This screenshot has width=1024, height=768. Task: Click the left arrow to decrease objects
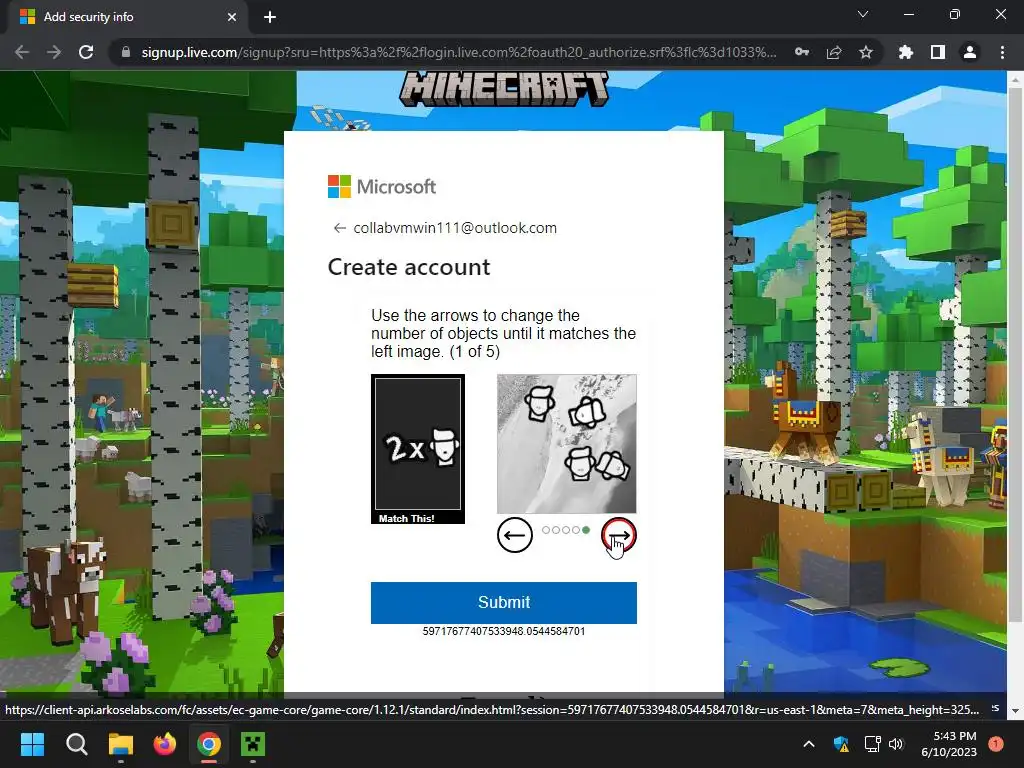[x=515, y=536]
